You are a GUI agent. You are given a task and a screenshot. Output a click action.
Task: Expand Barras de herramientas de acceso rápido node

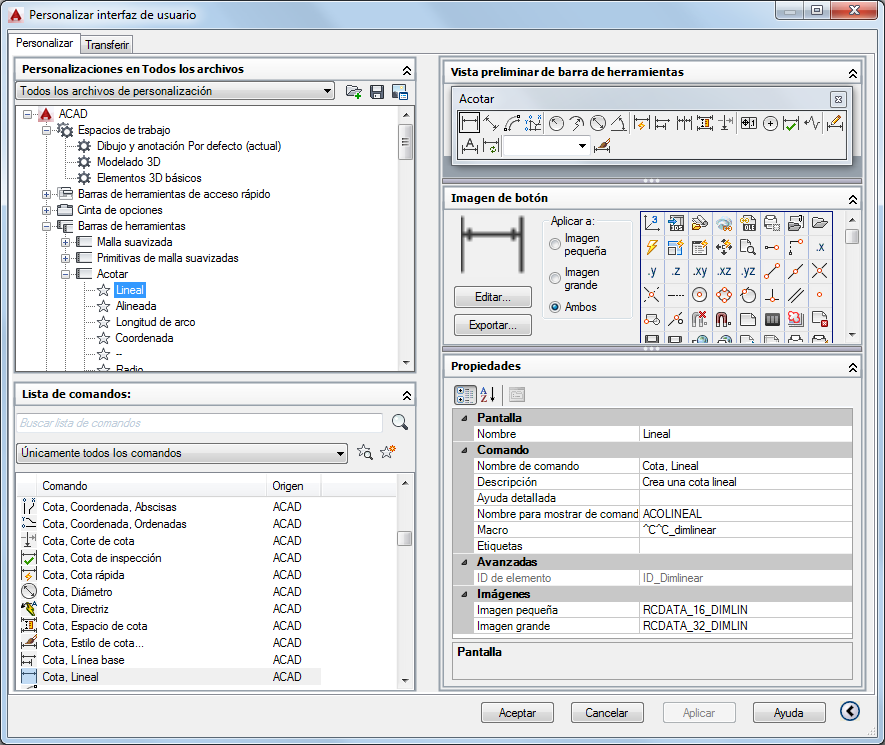[46, 194]
